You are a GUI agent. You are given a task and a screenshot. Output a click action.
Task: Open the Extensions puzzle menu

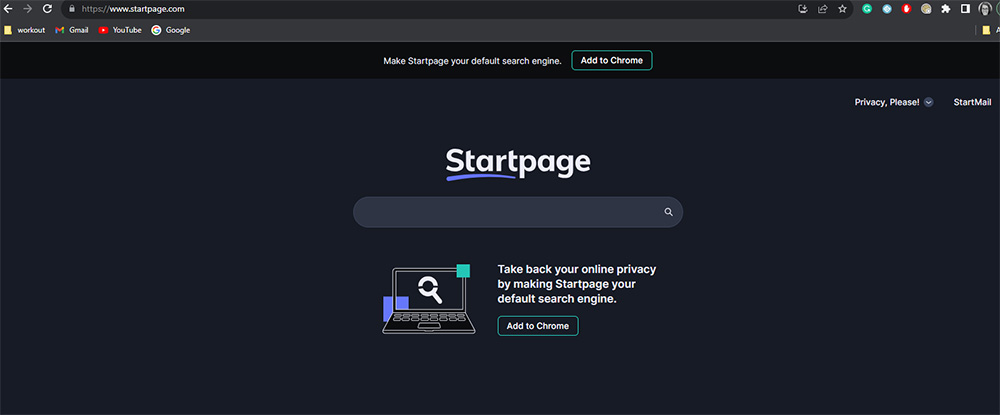[946, 9]
